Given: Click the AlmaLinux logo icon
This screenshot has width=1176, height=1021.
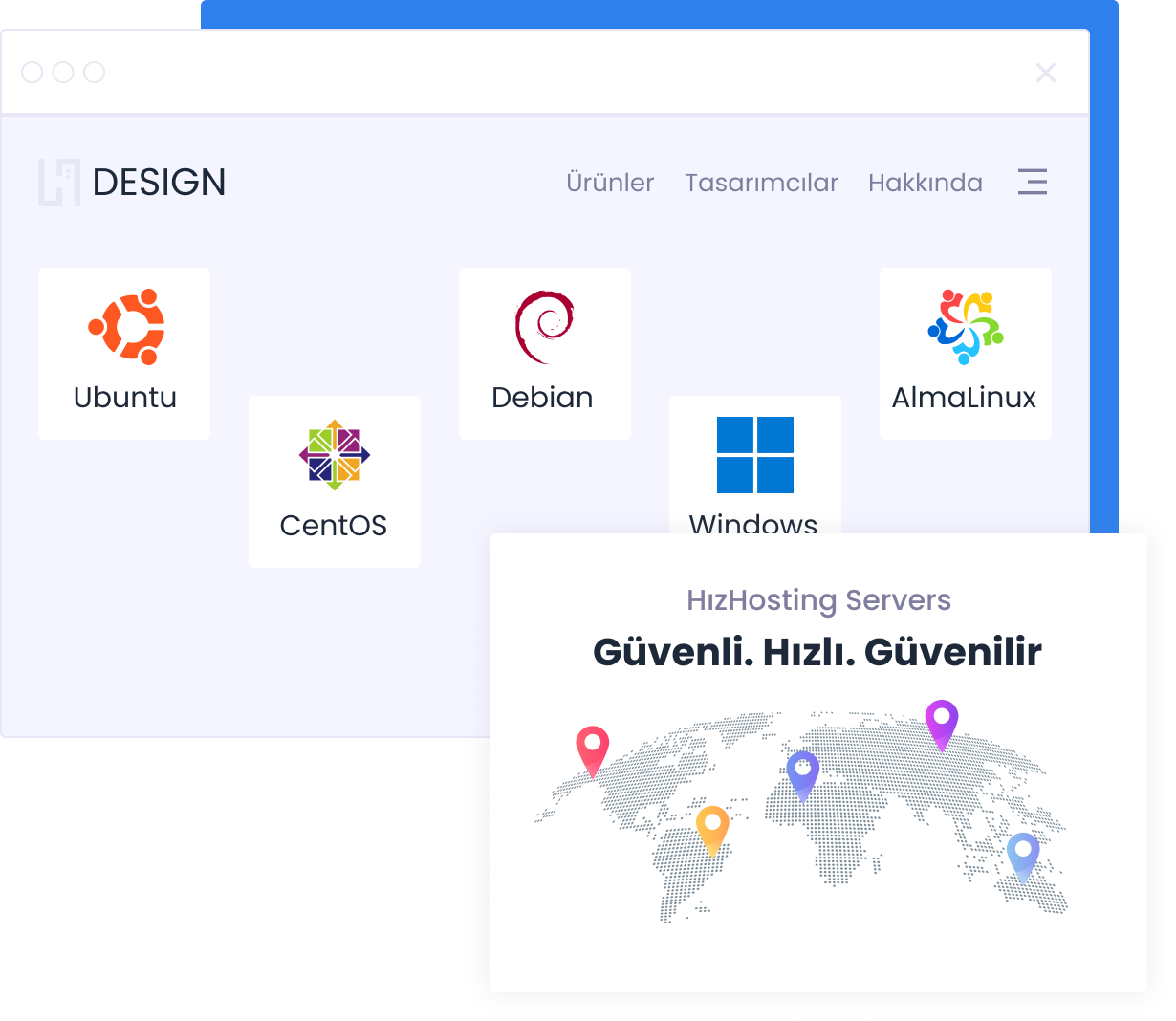Looking at the screenshot, I should tap(966, 327).
